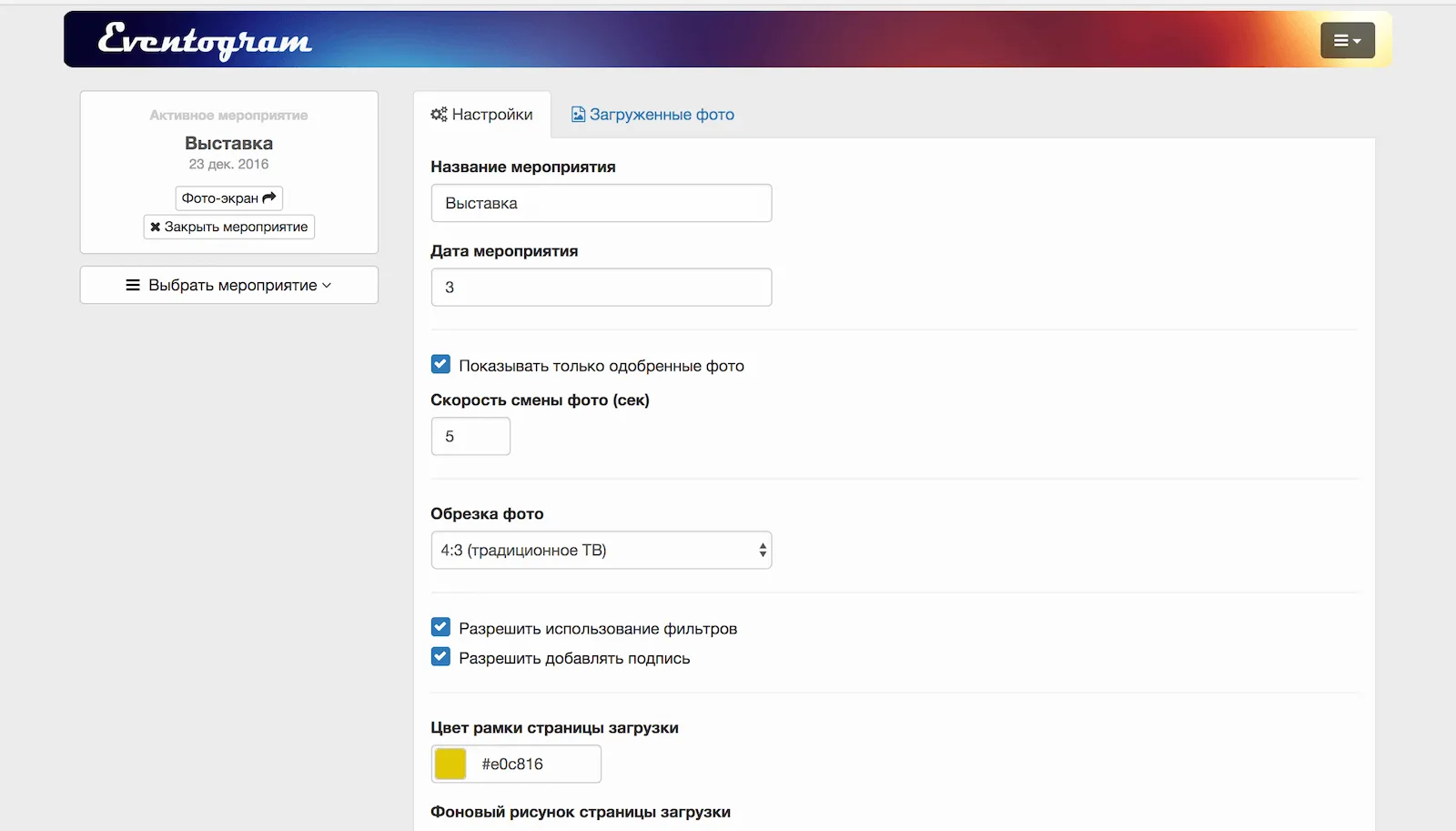Image resolution: width=1456 pixels, height=831 pixels.
Task: Click the Eventogram logo
Action: click(x=205, y=40)
